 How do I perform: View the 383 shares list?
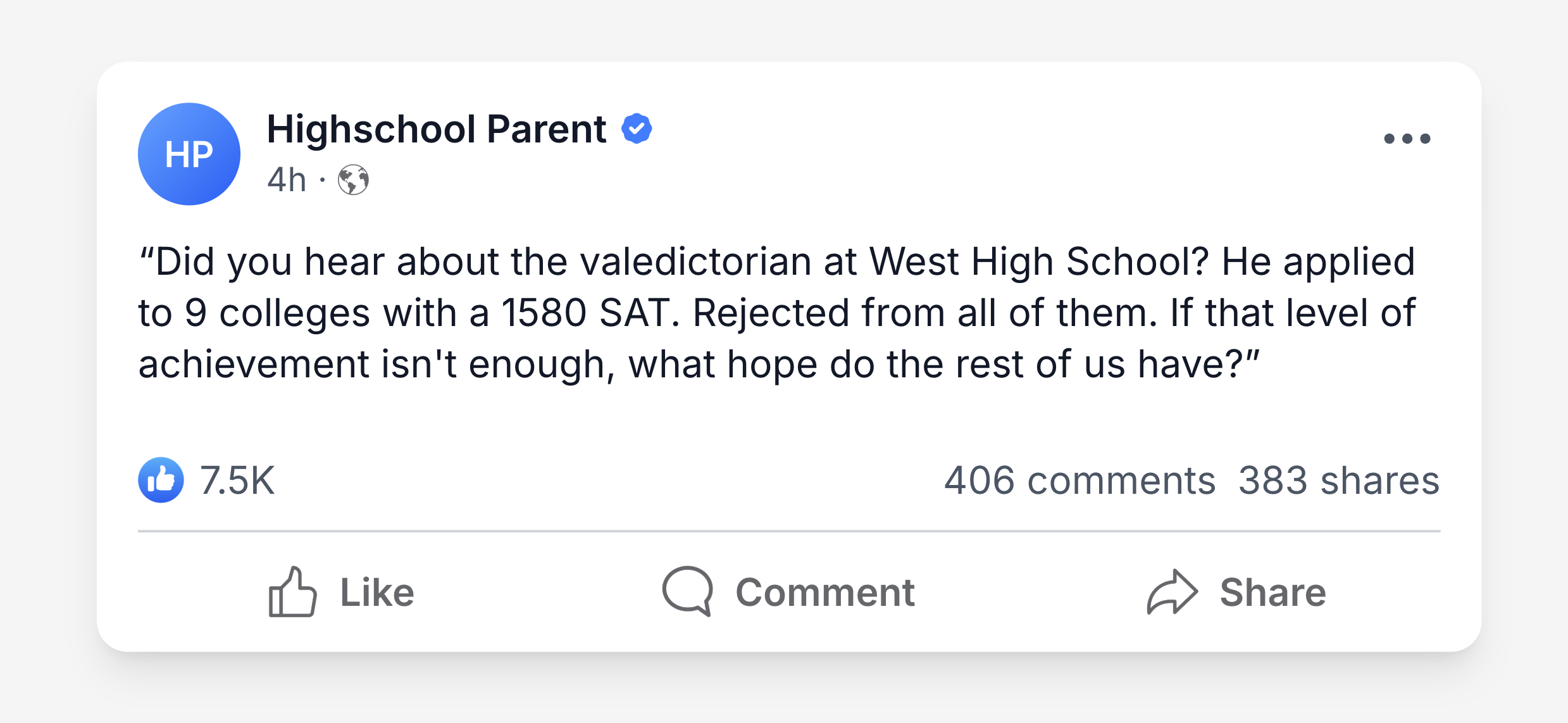click(x=1339, y=480)
